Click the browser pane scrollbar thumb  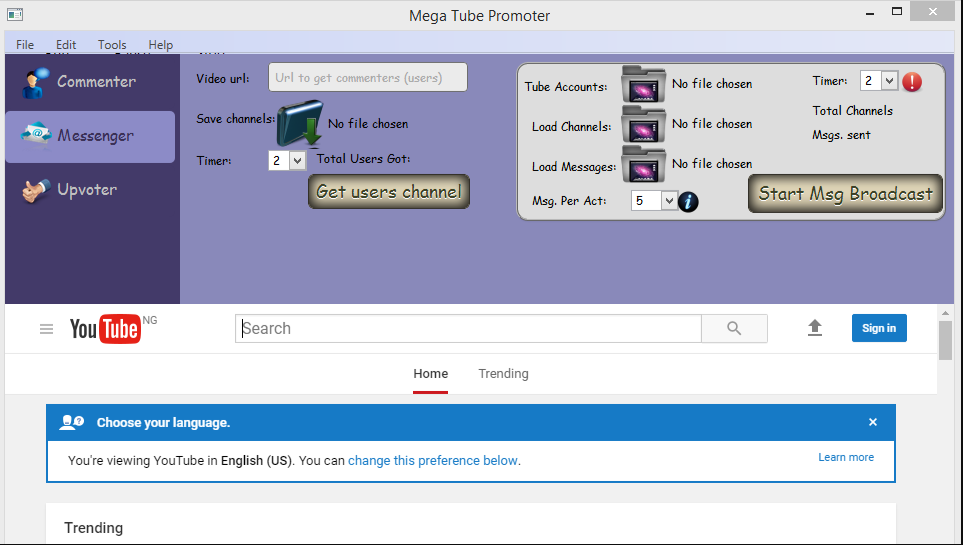[945, 340]
